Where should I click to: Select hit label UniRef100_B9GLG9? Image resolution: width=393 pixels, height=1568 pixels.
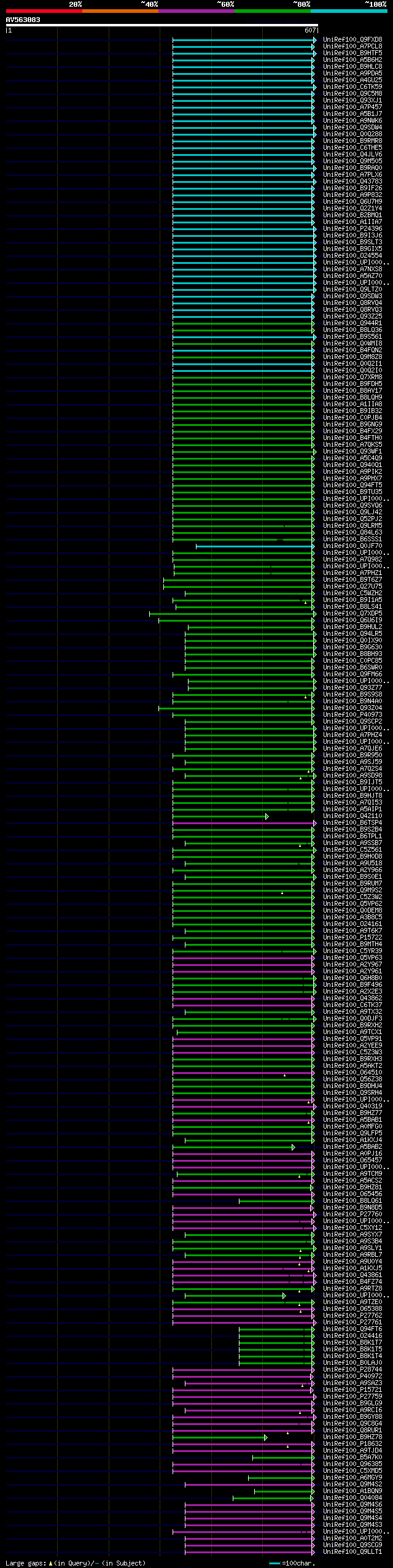(x=352, y=1404)
